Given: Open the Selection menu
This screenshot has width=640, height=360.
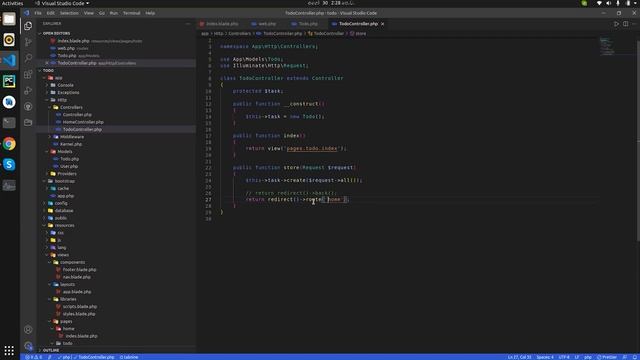Looking at the screenshot, I should point(69,13).
